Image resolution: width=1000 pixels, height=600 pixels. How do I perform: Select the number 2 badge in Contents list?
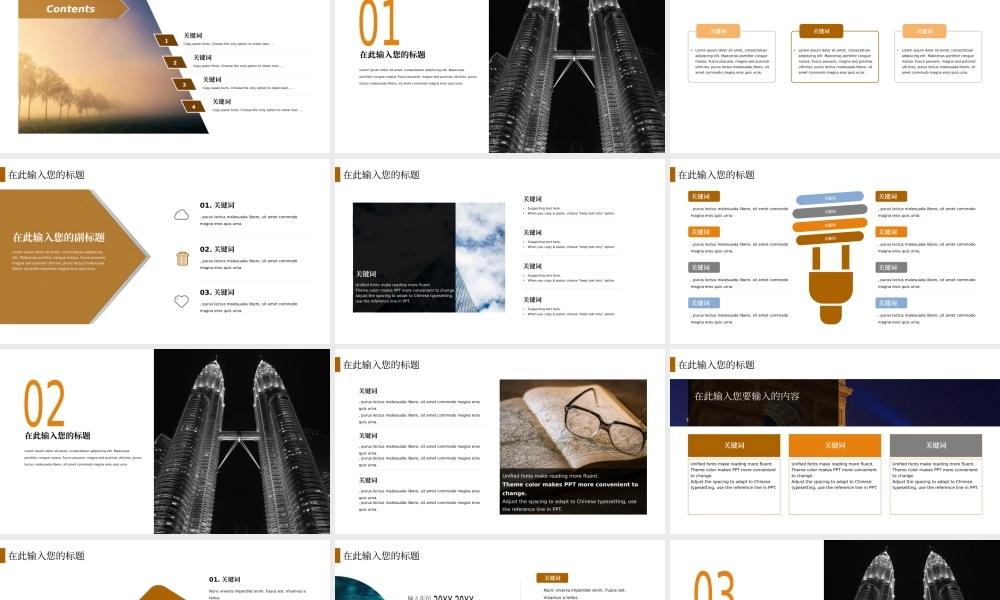pos(176,62)
